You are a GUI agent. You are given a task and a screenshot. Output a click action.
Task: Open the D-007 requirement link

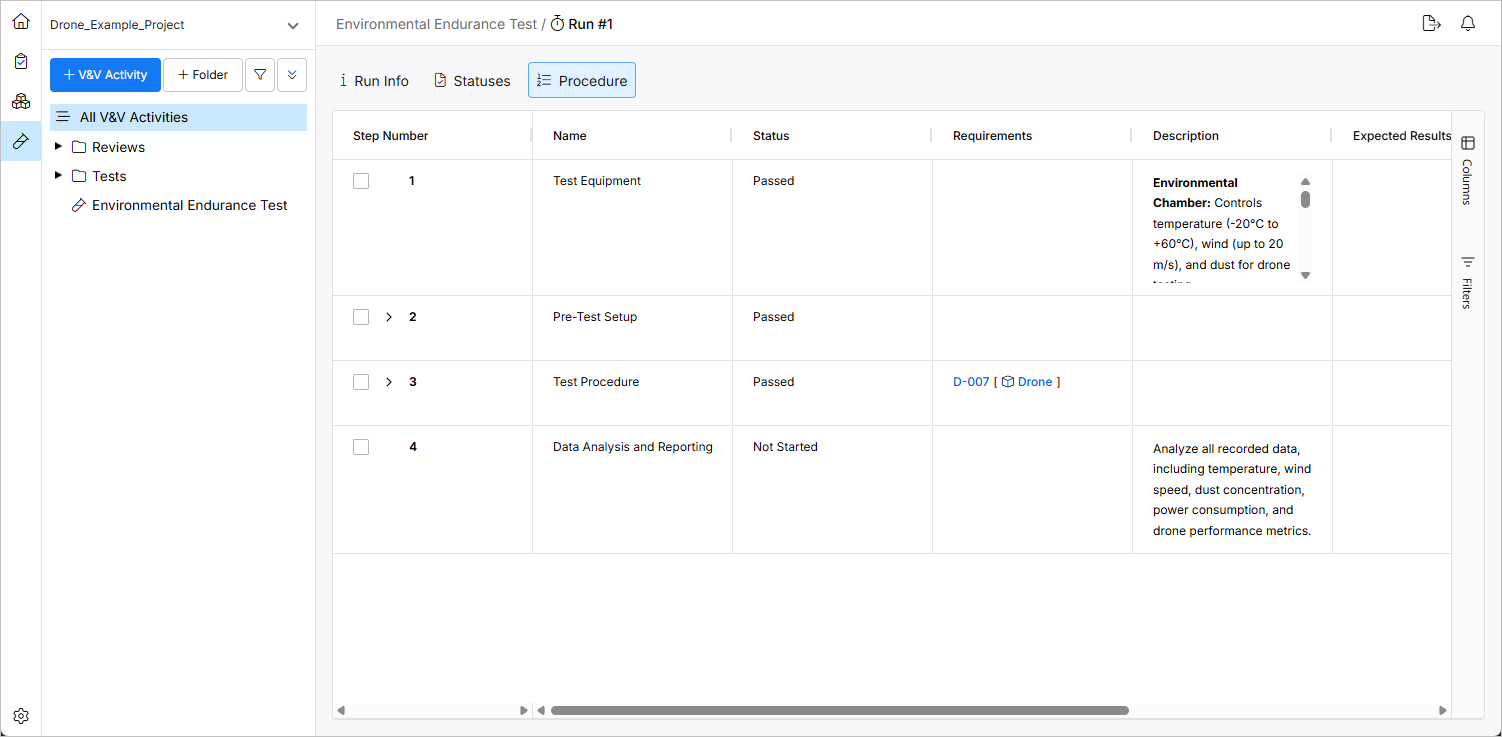tap(971, 382)
